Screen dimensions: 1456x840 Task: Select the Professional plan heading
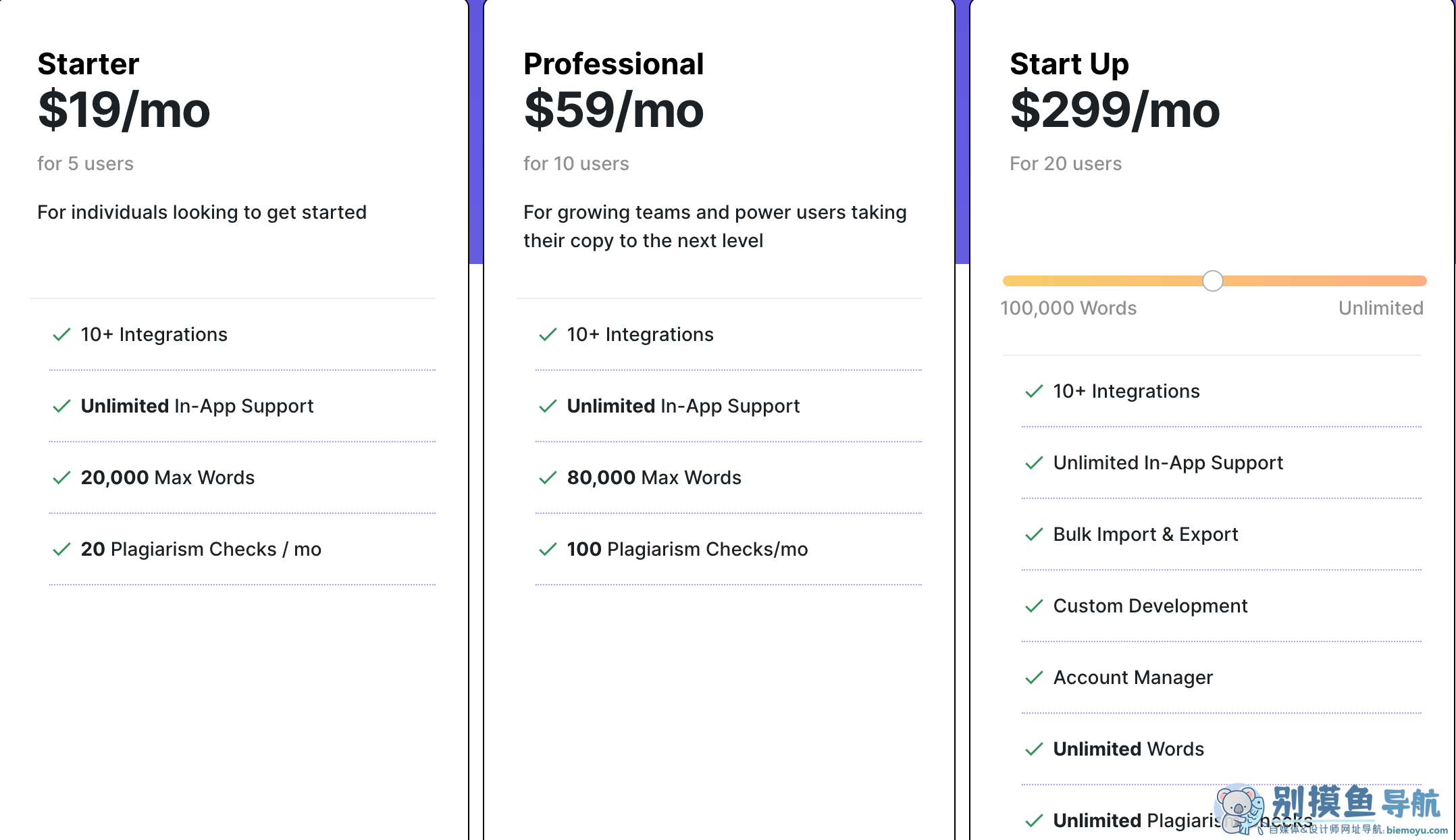point(613,64)
